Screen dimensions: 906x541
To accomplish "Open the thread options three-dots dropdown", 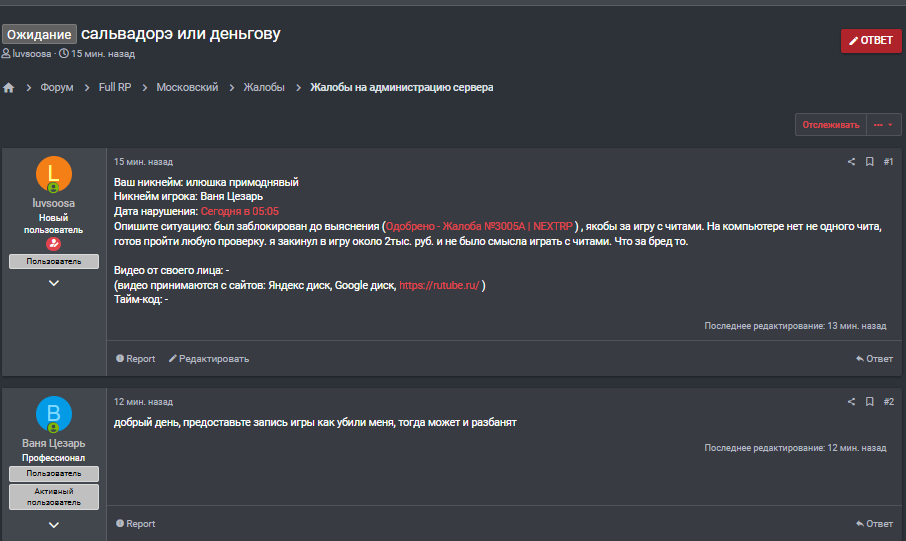I will click(883, 125).
